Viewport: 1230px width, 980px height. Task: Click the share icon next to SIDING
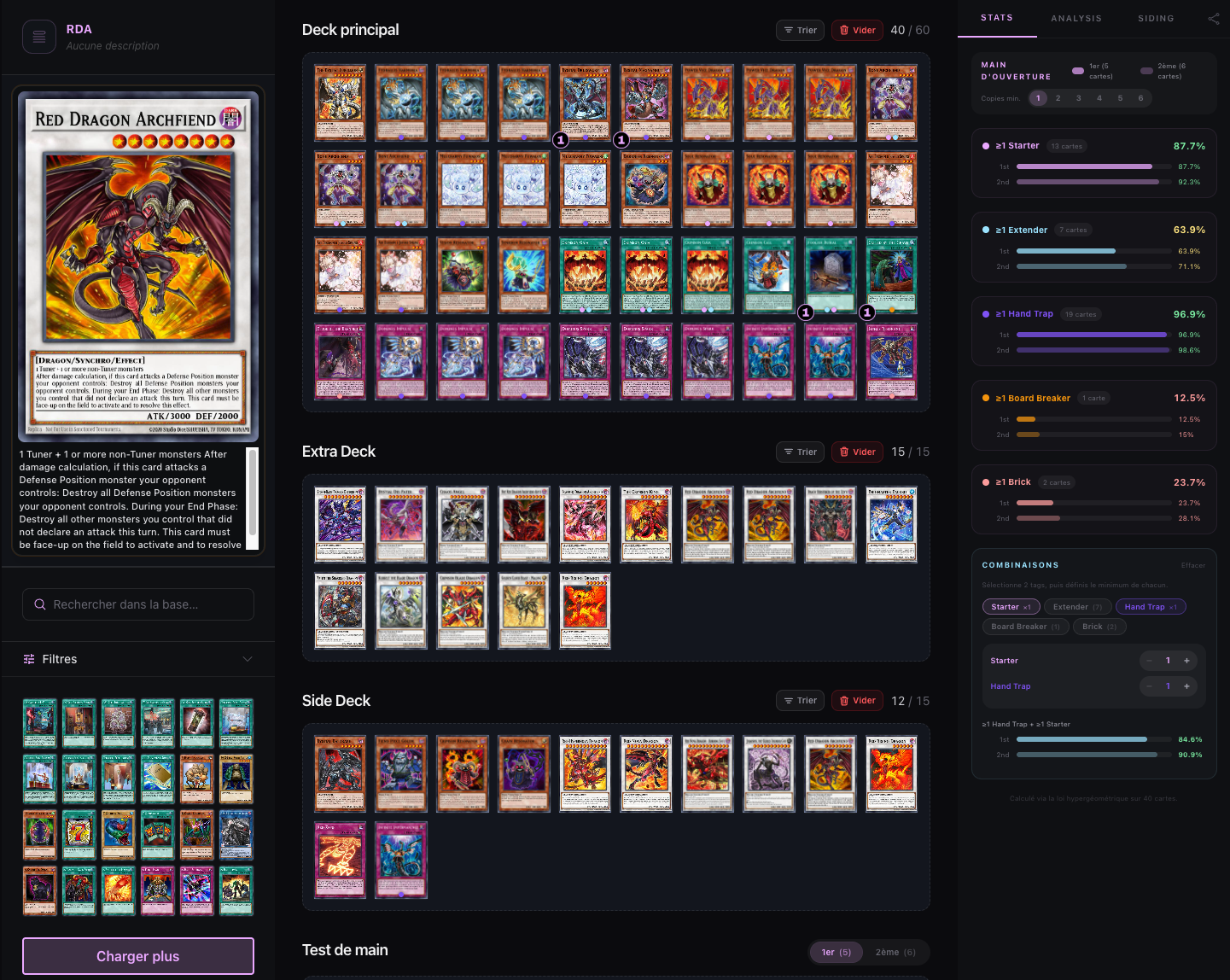1214,18
